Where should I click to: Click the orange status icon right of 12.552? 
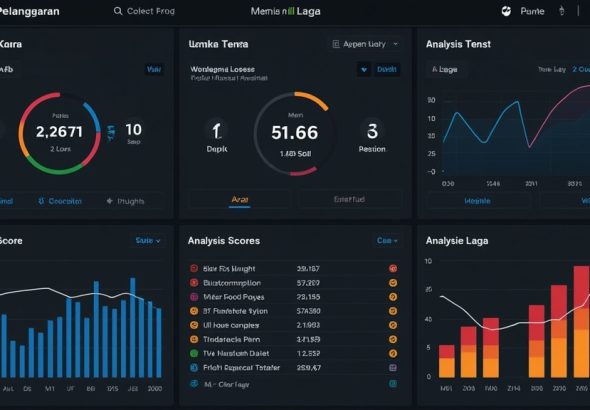(393, 353)
